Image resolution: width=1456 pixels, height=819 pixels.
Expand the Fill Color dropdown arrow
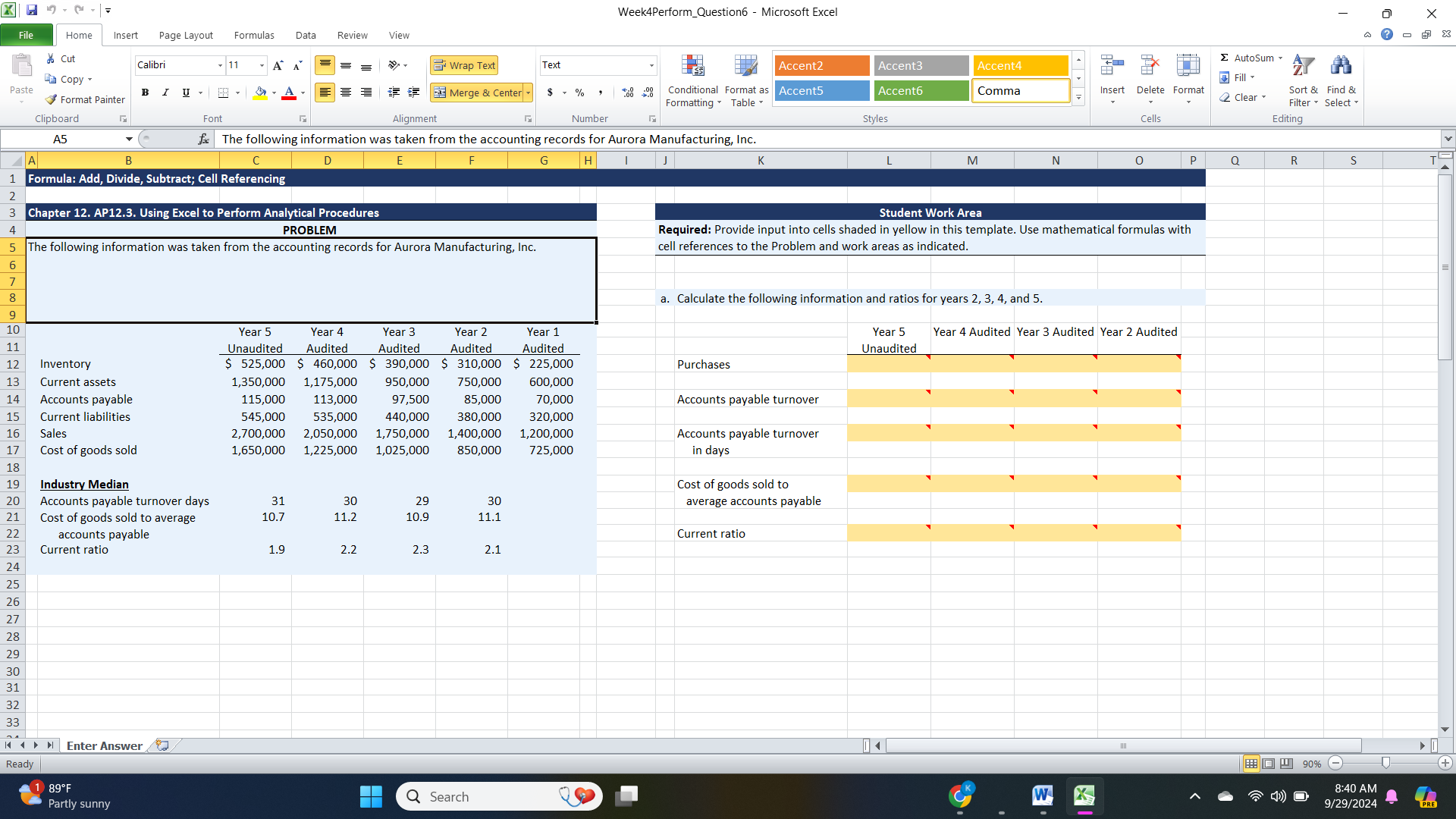click(274, 93)
